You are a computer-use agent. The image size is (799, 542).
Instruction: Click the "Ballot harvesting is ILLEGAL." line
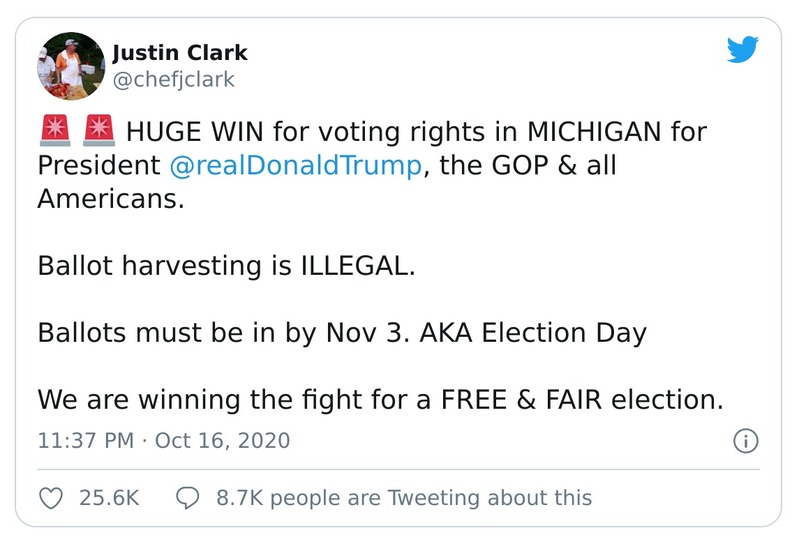click(225, 266)
